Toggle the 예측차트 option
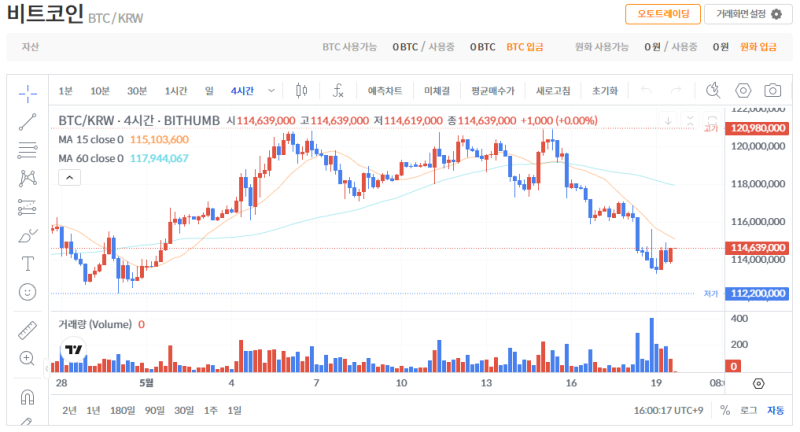800x432 pixels. click(385, 91)
